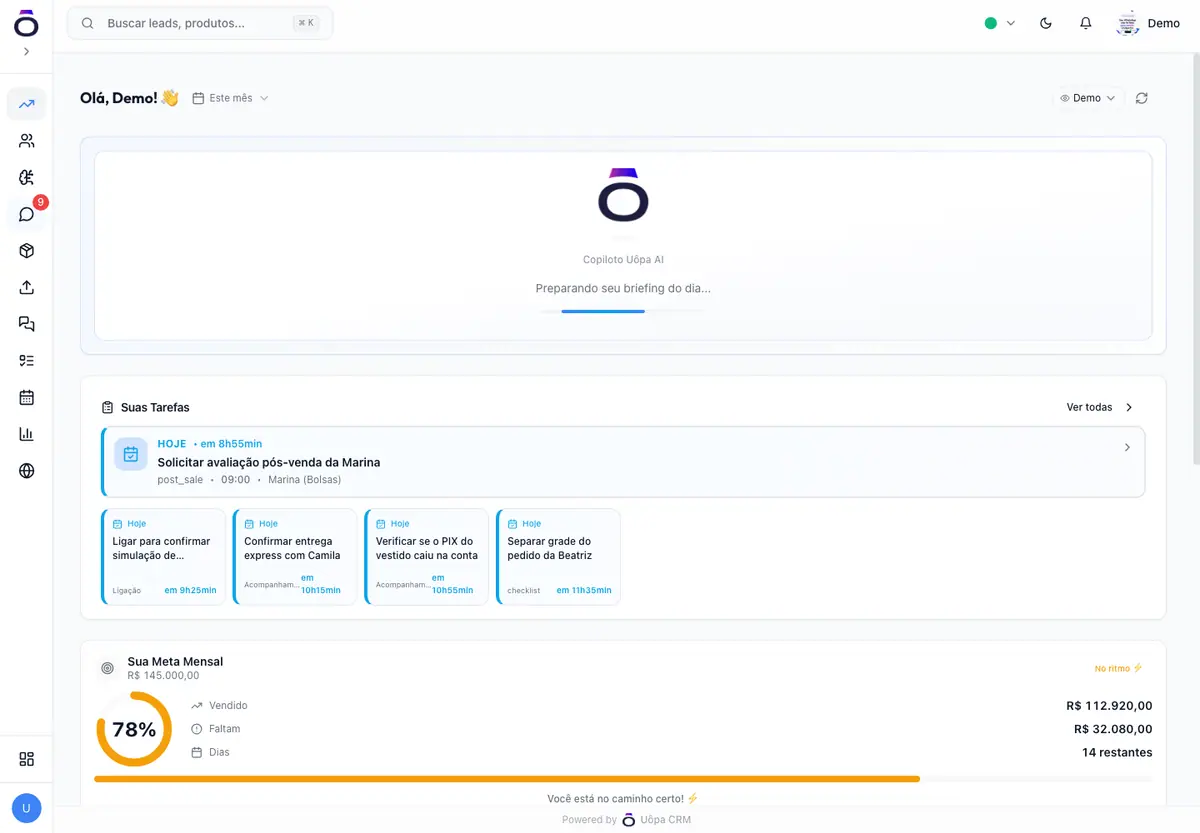Open the calendar icon in sidebar
Screen dimensions: 1200x833
(26, 397)
